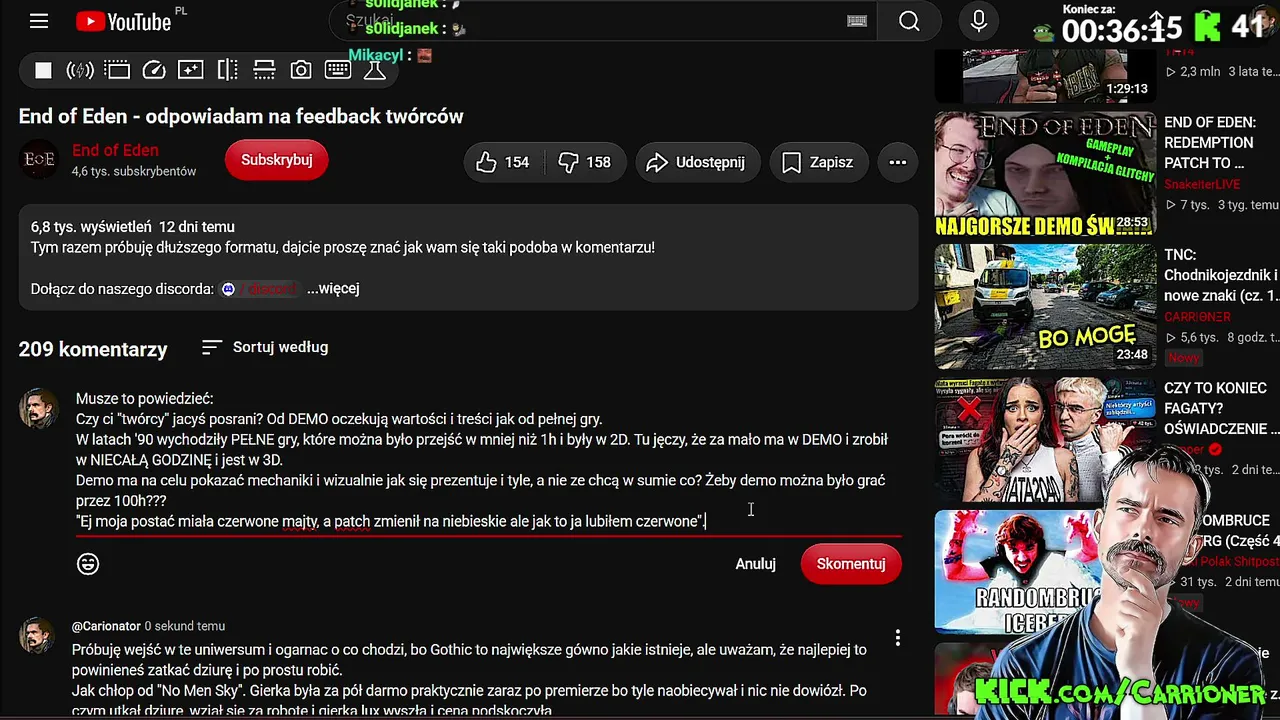Image resolution: width=1280 pixels, height=720 pixels.
Task: Subscribe to End of Eden channel
Action: pyautogui.click(x=277, y=160)
